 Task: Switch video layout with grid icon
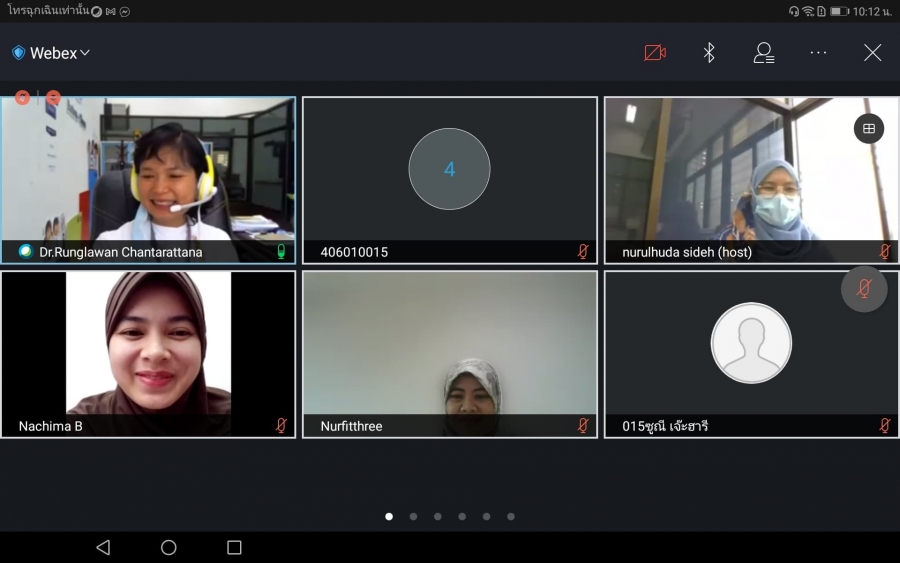[868, 128]
